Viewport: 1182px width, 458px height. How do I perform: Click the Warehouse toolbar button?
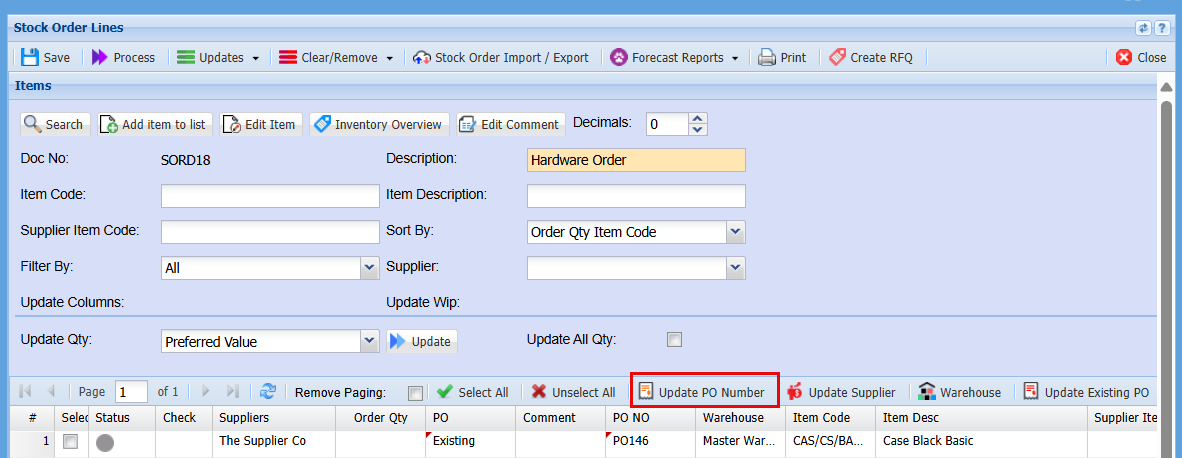click(960, 392)
